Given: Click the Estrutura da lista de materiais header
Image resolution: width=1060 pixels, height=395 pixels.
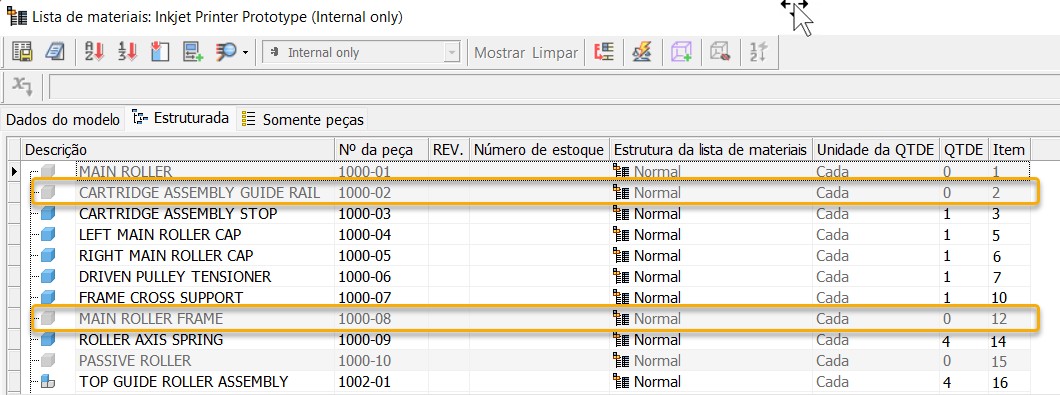Looking at the screenshot, I should click(710, 149).
